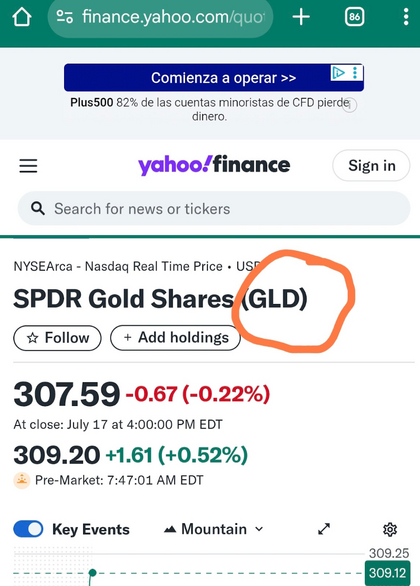The image size is (420, 586).
Task: Focus the Search for news or tickers field
Action: (x=214, y=209)
